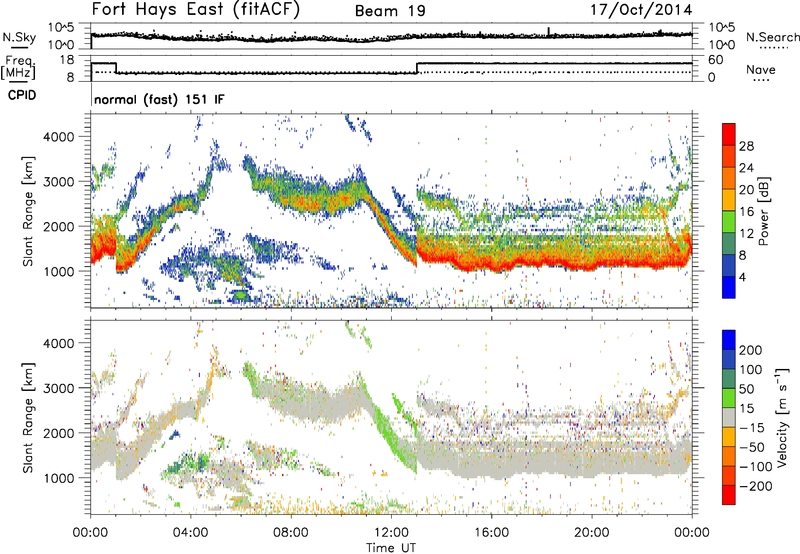Click the '18' frequency axis tick
The width and height of the screenshot is (800, 554).
point(67,60)
